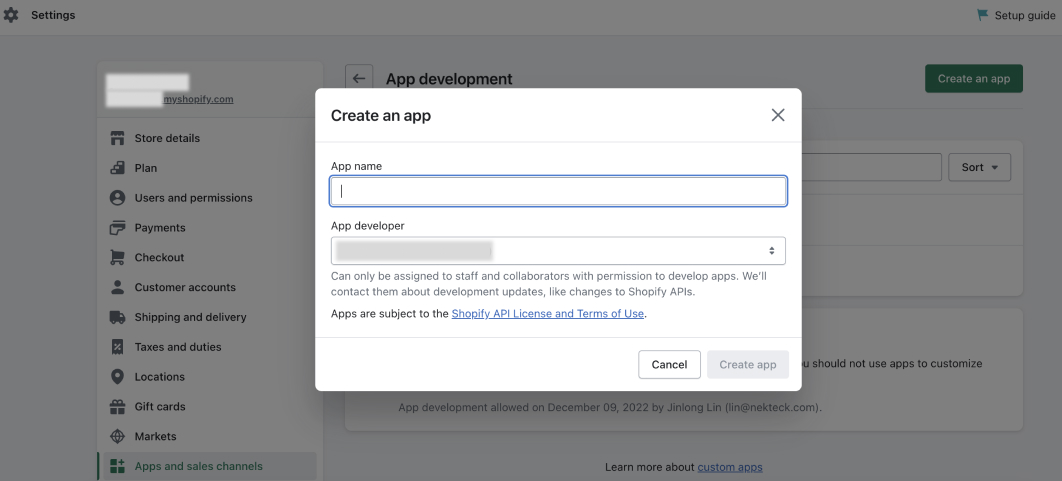This screenshot has height=481, width=1062.
Task: Click the Locations pin icon
Action: pyautogui.click(x=117, y=377)
